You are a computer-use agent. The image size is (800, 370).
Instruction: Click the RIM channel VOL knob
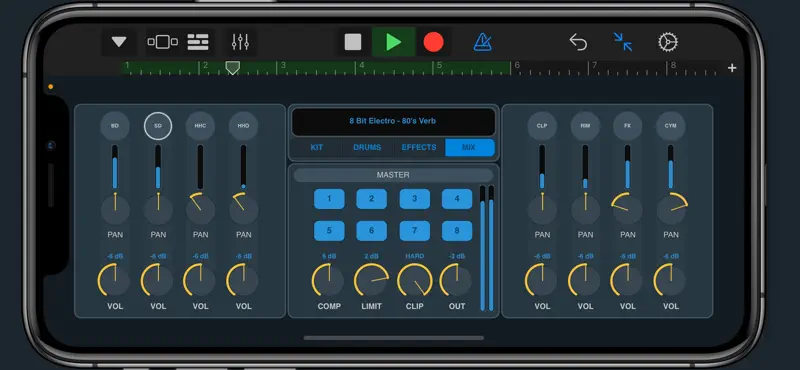pyautogui.click(x=585, y=280)
